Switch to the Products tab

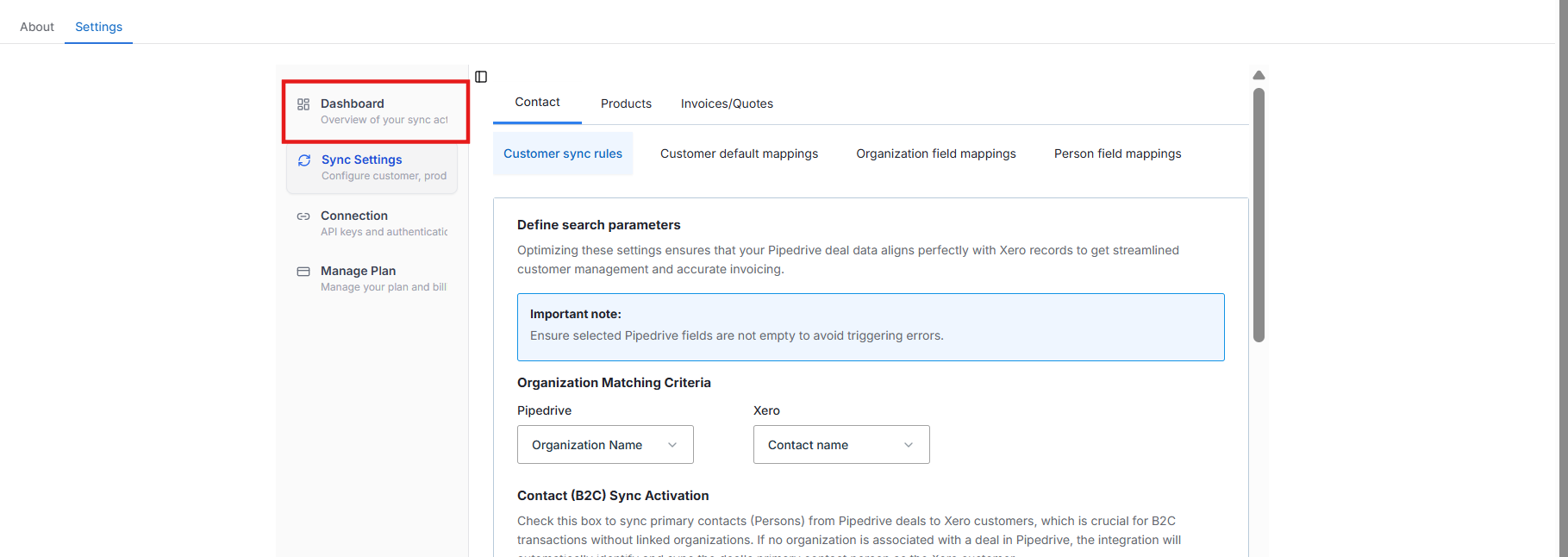point(626,103)
